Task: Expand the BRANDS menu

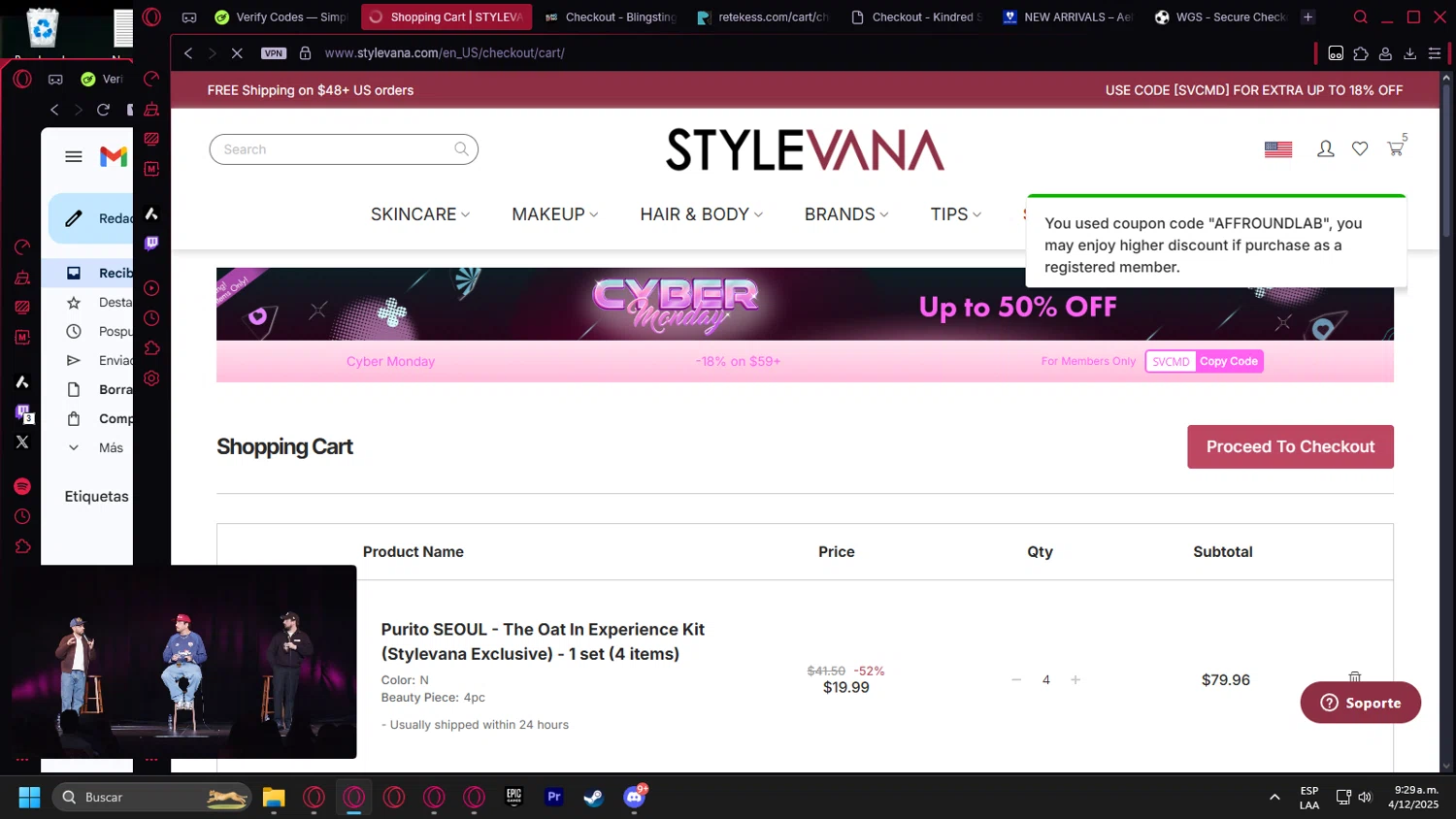Action: click(845, 214)
